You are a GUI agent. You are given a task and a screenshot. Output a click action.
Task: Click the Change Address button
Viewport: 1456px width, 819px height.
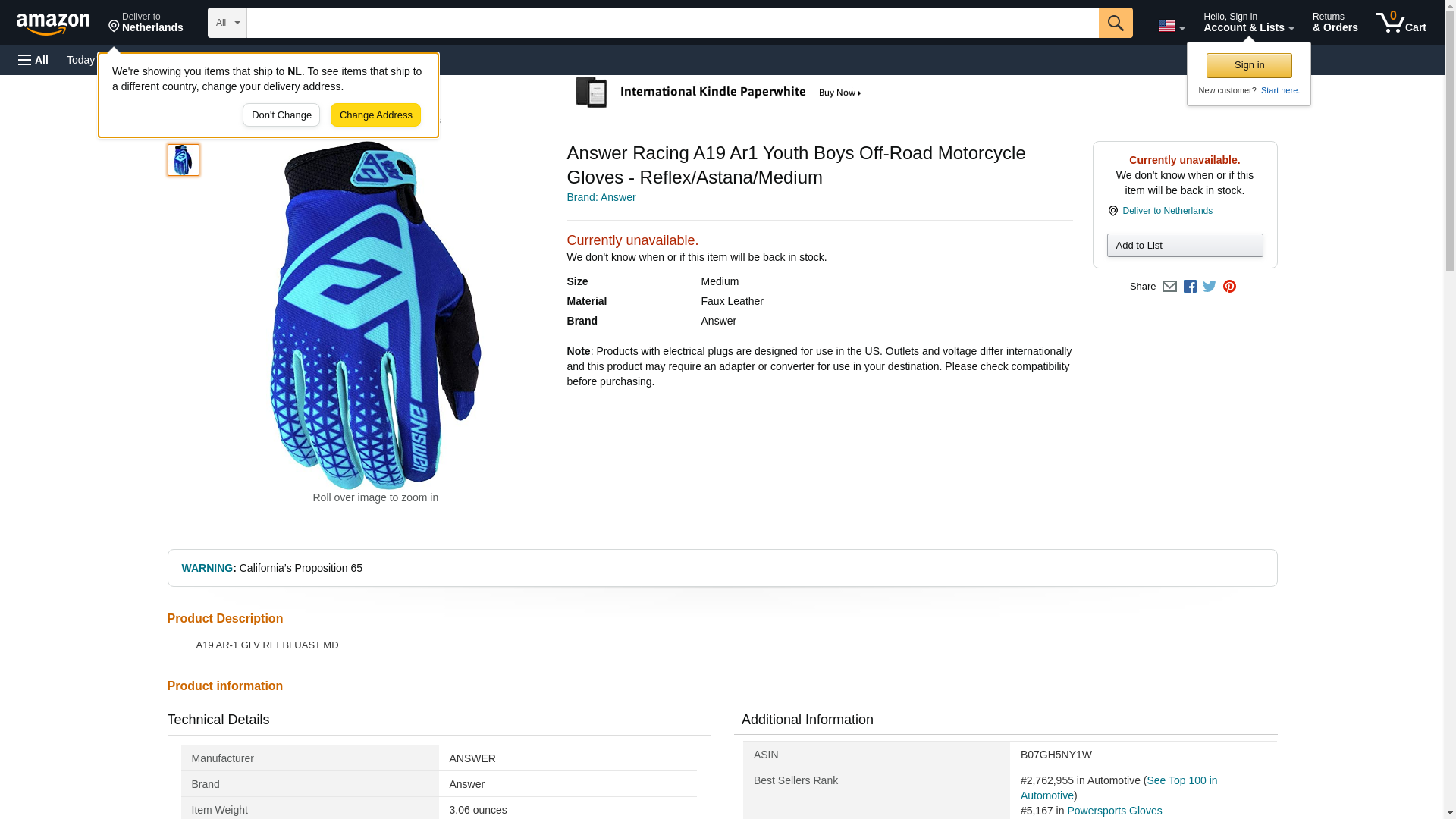click(375, 115)
